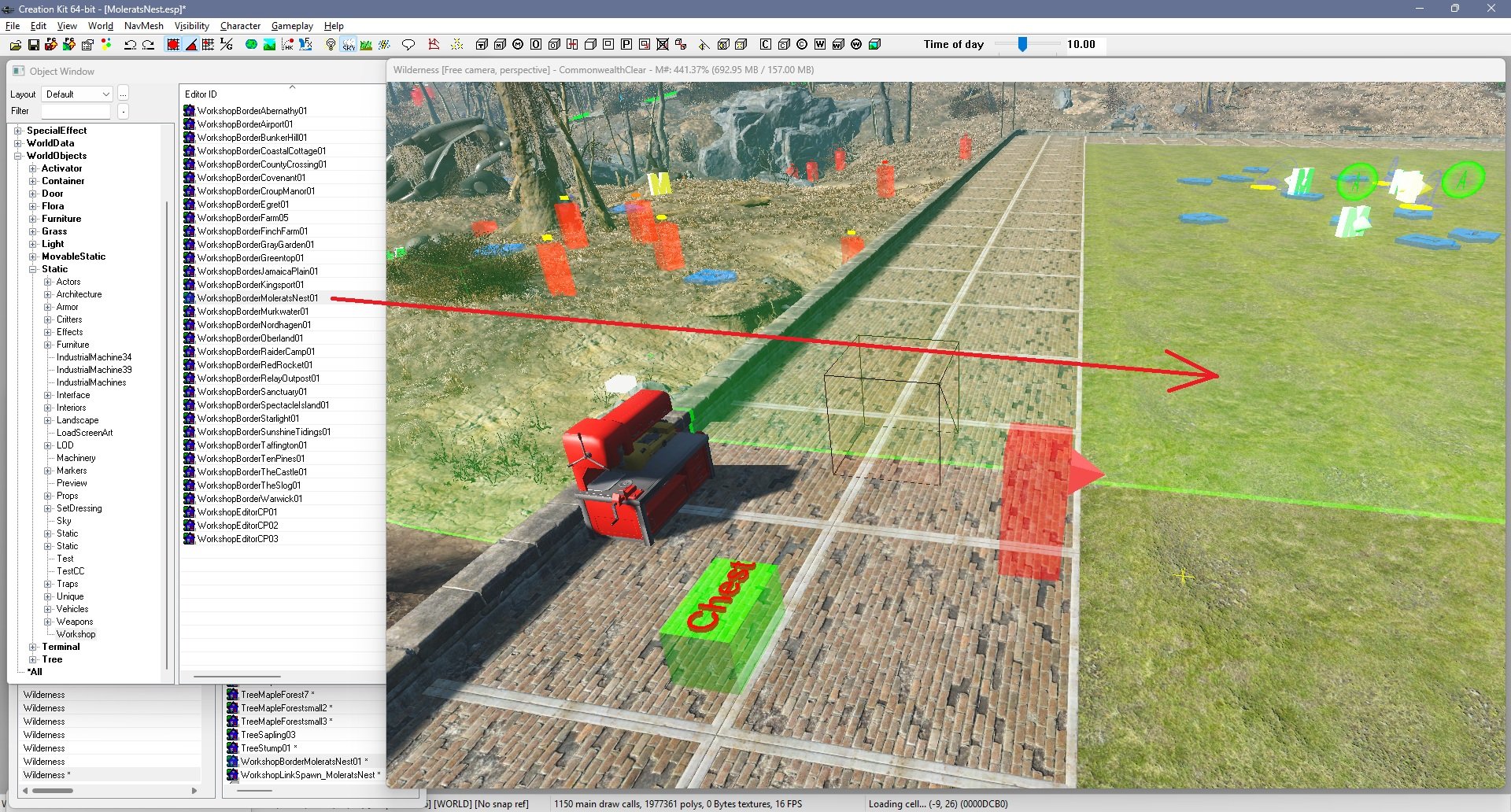
Task: Click the Undo arrow toolbar icon
Action: point(130,45)
